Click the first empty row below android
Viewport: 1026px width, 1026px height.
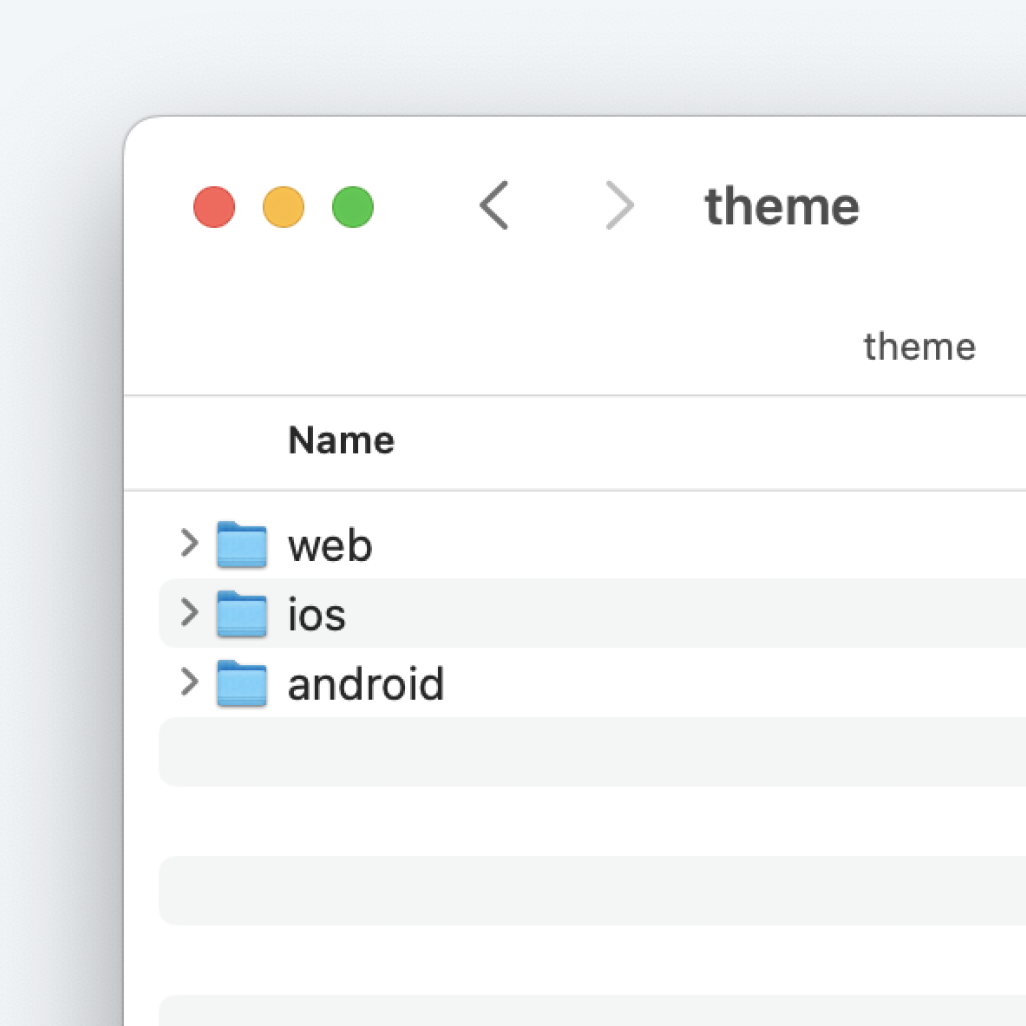pos(590,752)
